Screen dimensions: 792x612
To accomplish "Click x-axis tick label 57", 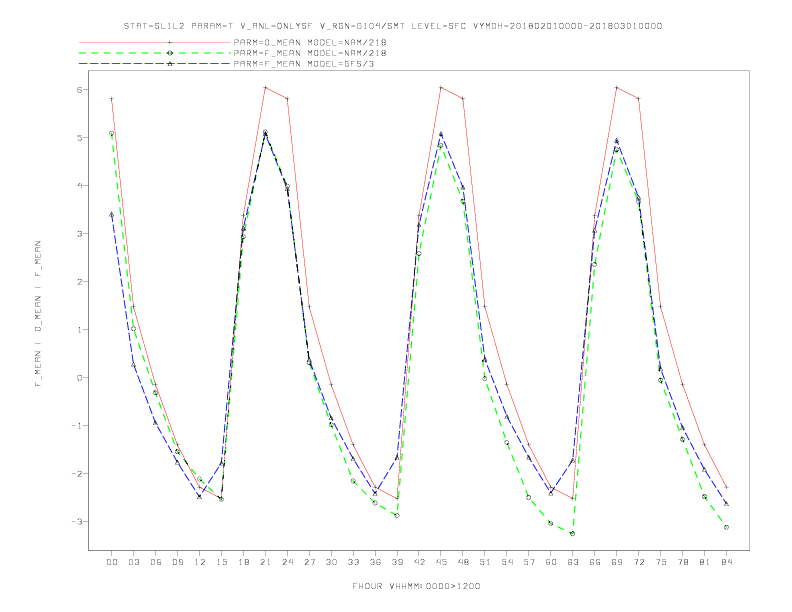I will [529, 562].
